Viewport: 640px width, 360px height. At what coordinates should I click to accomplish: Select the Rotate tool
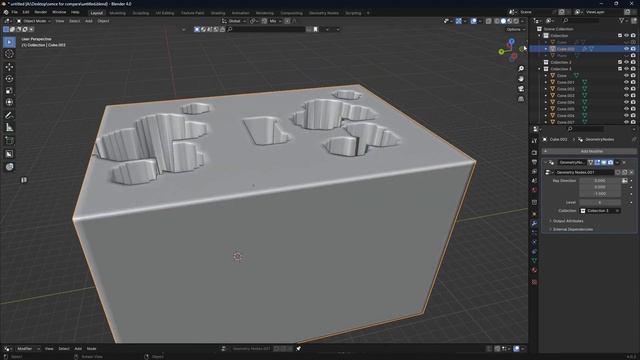[9, 79]
